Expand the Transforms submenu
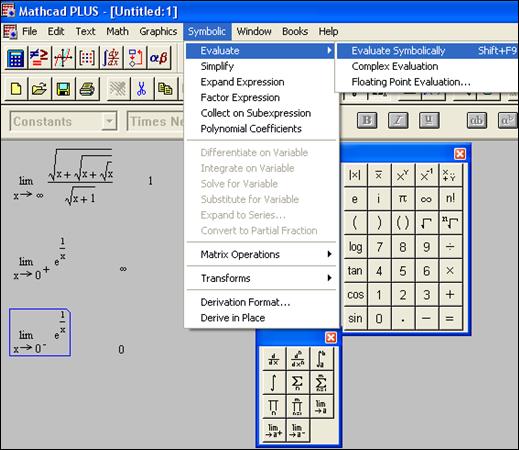This screenshot has height=450, width=519. (261, 278)
